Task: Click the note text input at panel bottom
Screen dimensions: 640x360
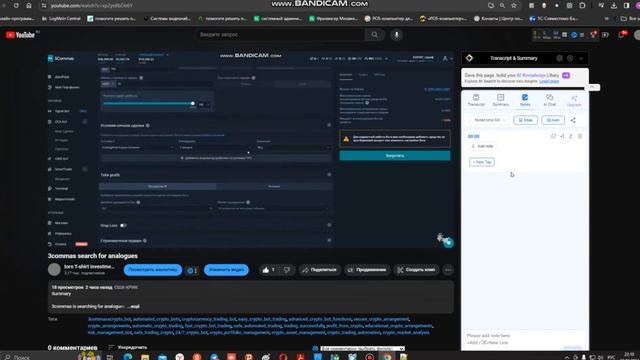Action: coord(525,339)
